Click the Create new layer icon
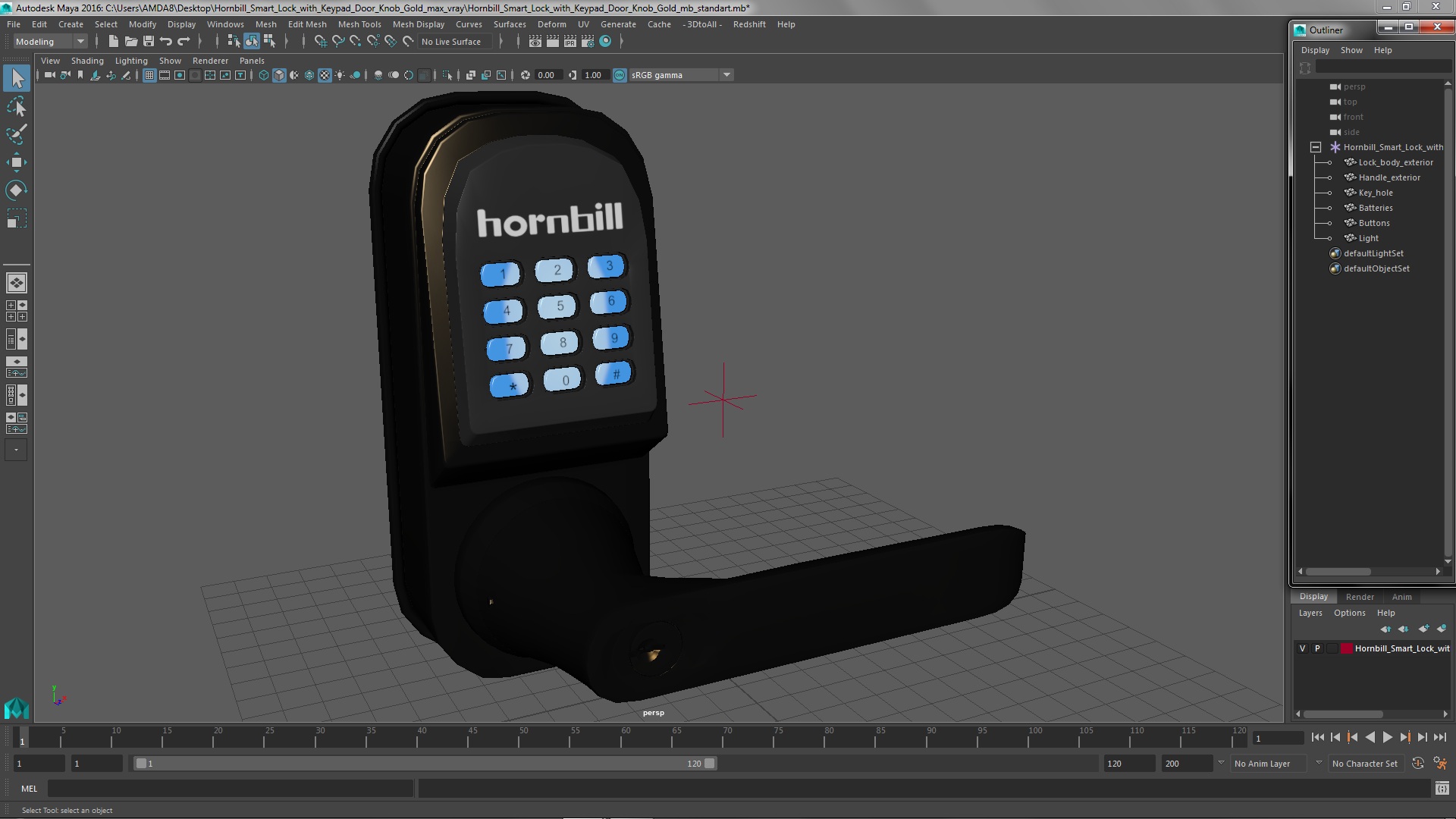This screenshot has width=1456, height=819. click(x=1423, y=629)
